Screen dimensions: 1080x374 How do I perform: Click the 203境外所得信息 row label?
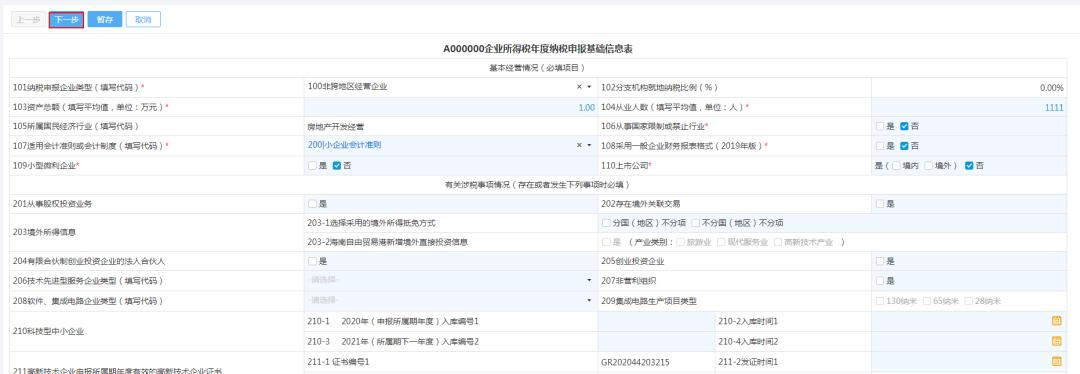click(x=43, y=232)
